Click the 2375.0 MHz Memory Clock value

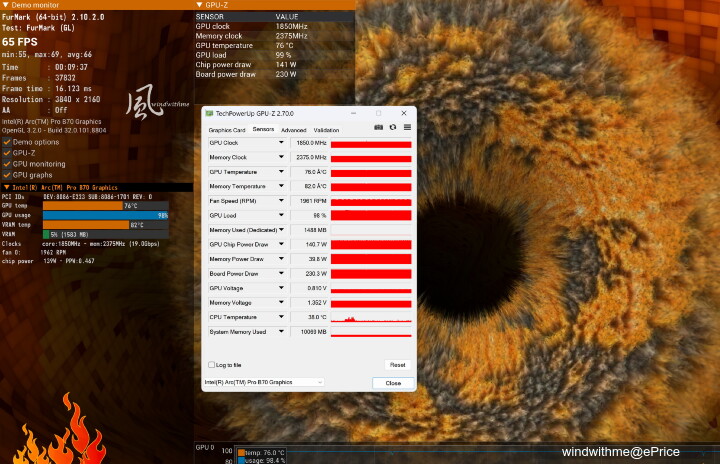(311, 157)
